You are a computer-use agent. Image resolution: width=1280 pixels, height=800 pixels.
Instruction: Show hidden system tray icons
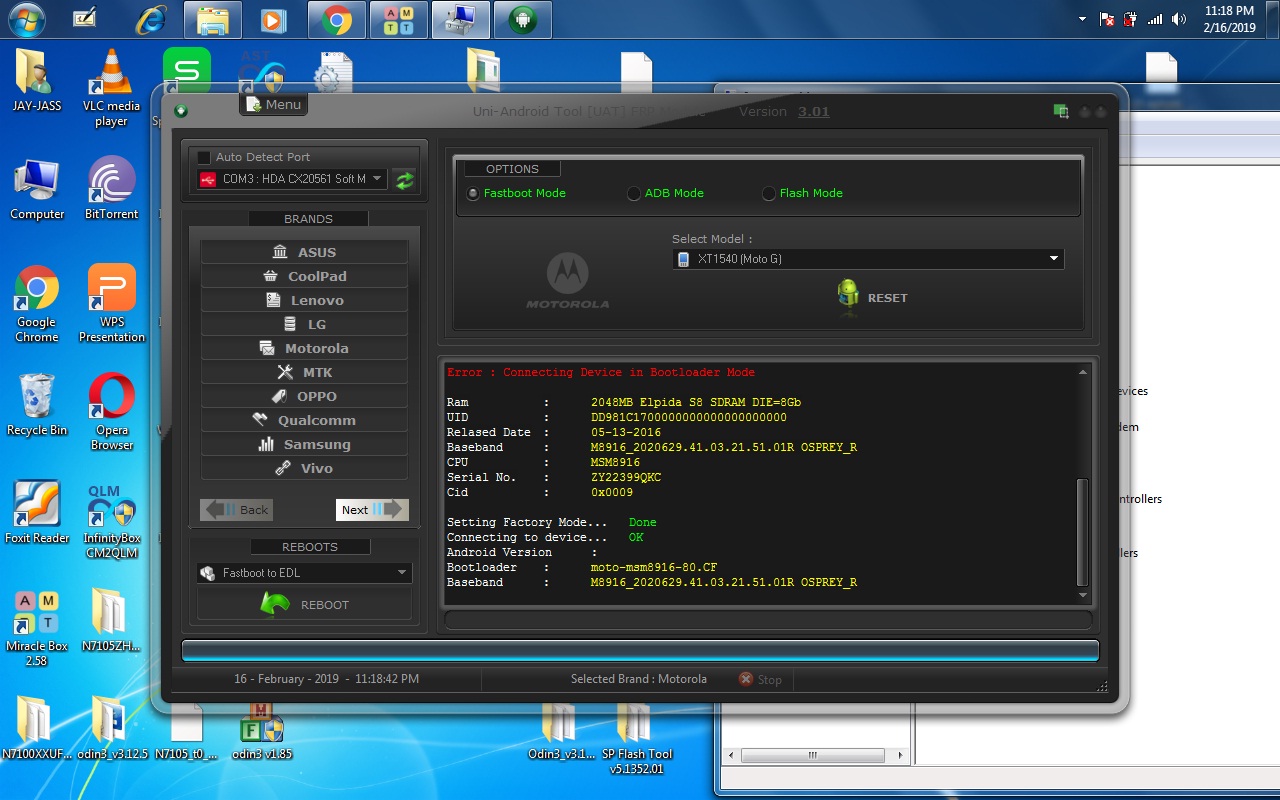coord(1082,19)
